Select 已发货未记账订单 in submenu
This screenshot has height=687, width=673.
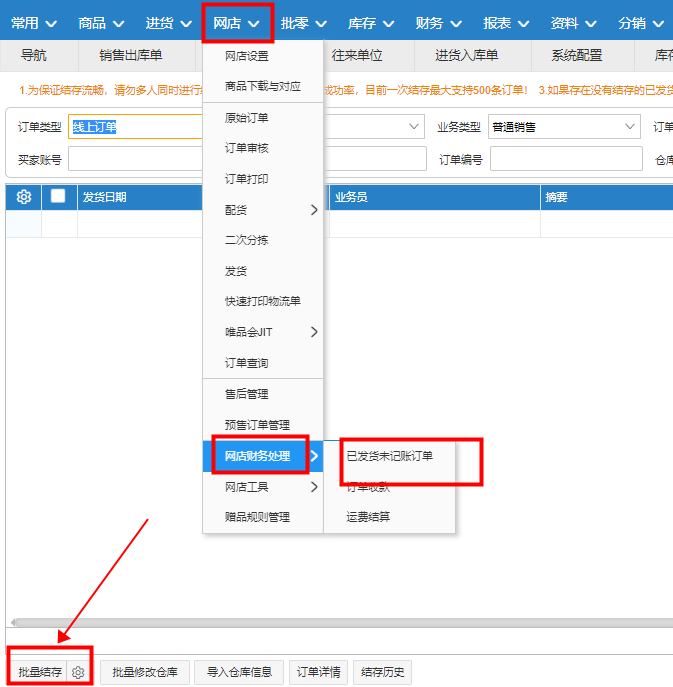(390, 456)
